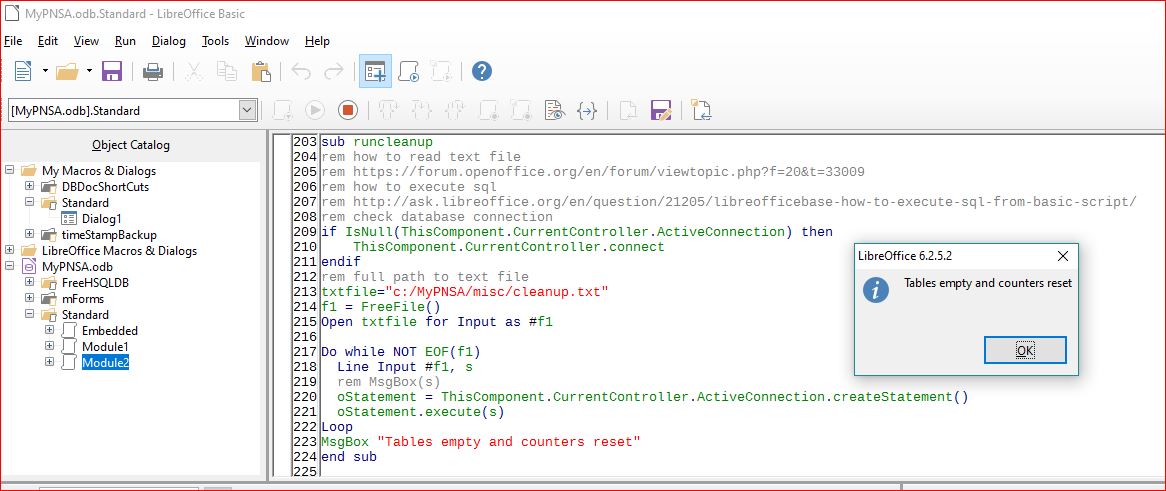This screenshot has height=491, width=1166.
Task: Click the Select Macro toolbar icon
Action: pos(408,71)
